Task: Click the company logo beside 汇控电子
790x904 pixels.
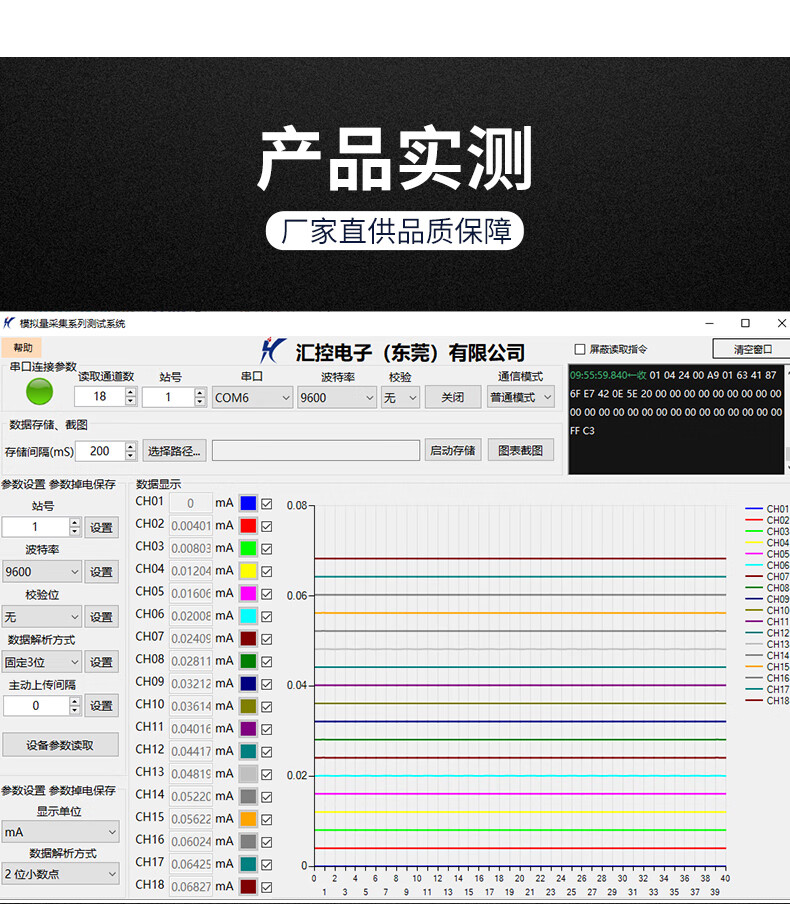Action: point(273,351)
